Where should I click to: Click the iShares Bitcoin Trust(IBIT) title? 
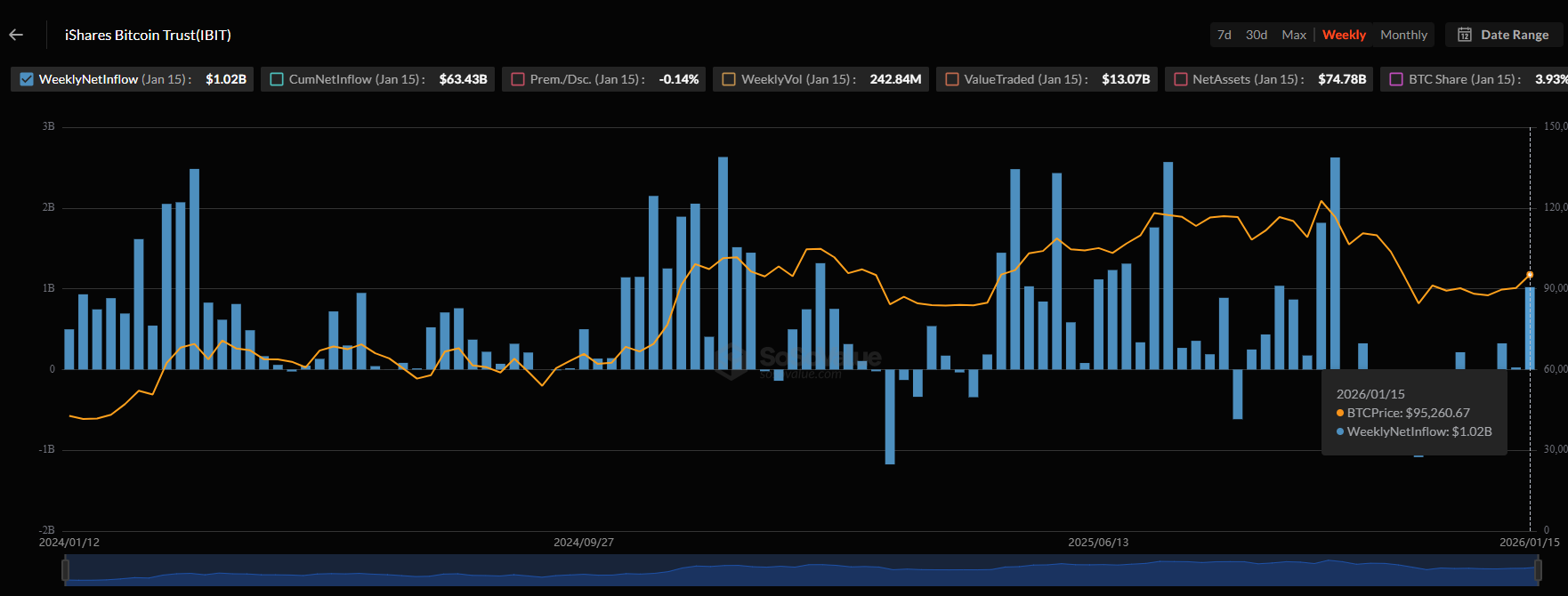pyautogui.click(x=148, y=35)
